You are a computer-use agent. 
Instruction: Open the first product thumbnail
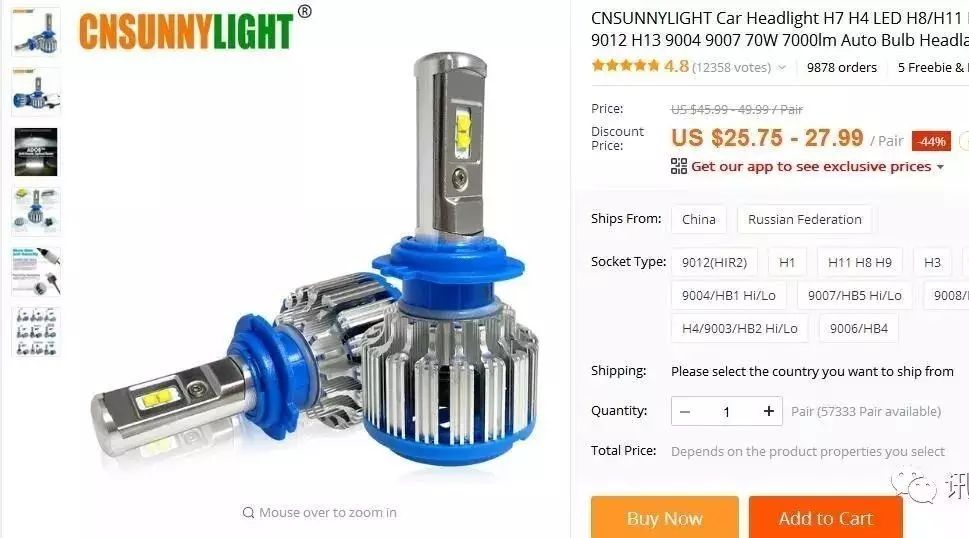pos(36,32)
